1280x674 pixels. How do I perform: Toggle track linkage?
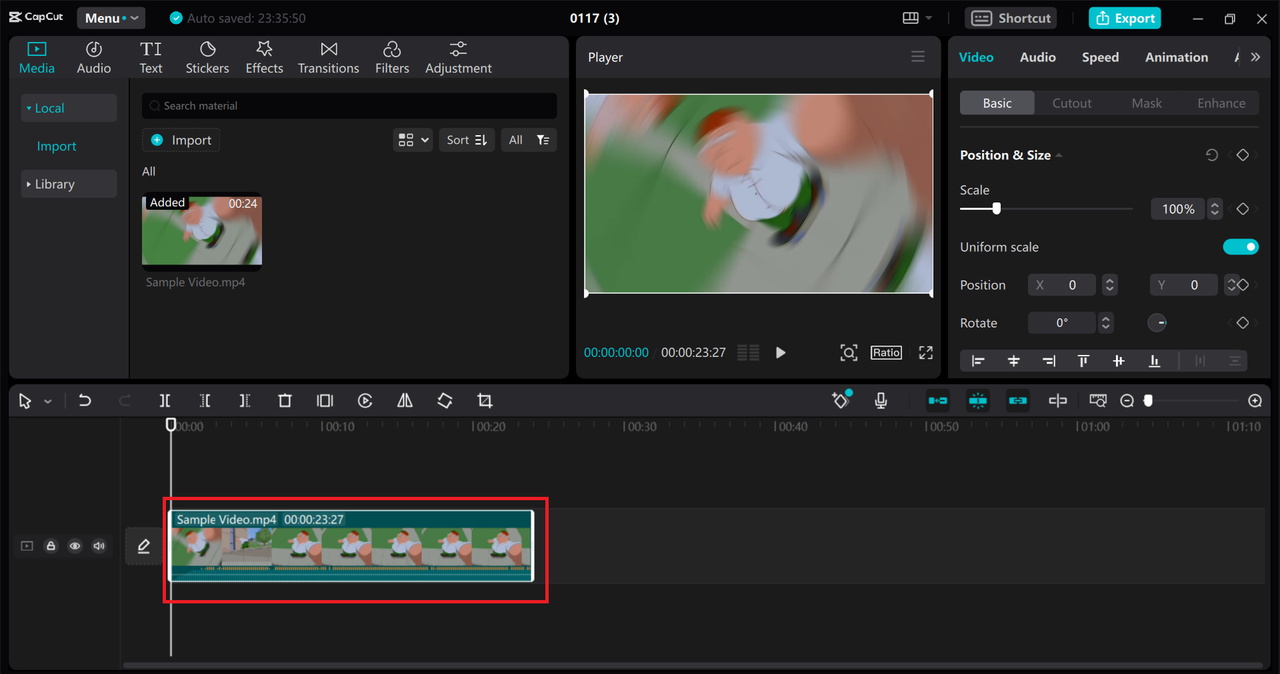pyautogui.click(x=1018, y=401)
